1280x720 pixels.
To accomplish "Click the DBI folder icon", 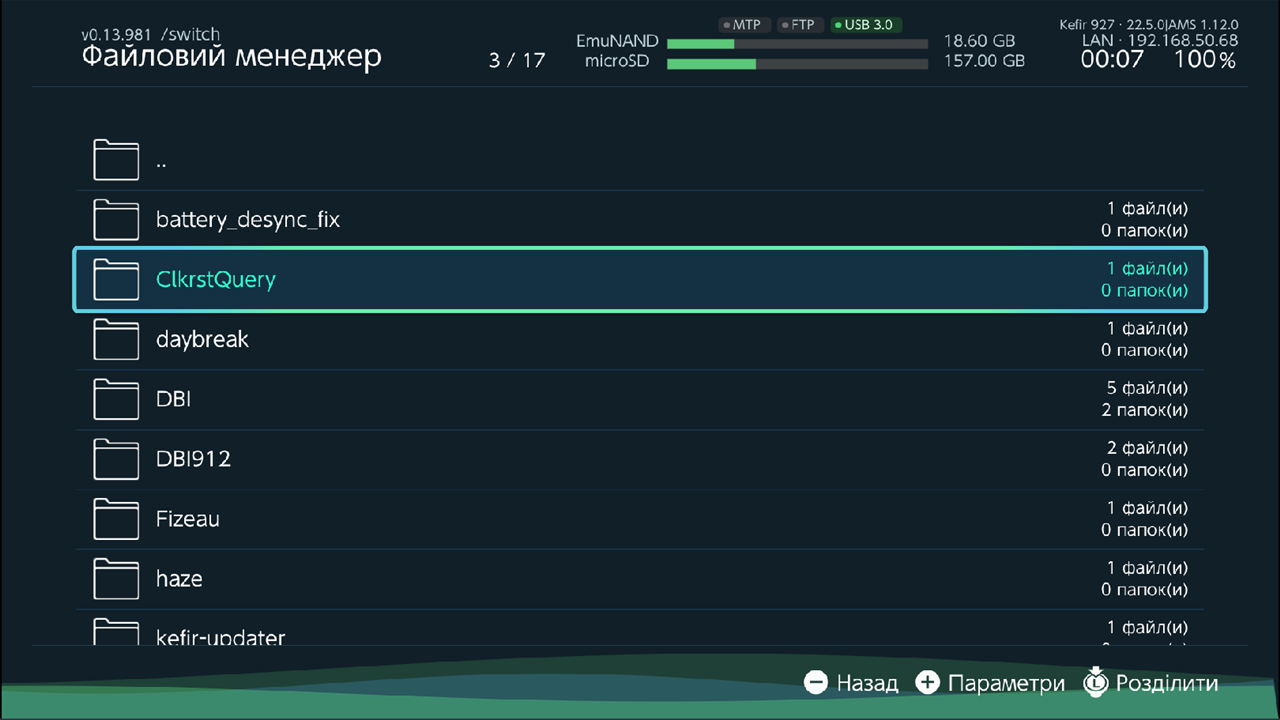I will [x=116, y=400].
